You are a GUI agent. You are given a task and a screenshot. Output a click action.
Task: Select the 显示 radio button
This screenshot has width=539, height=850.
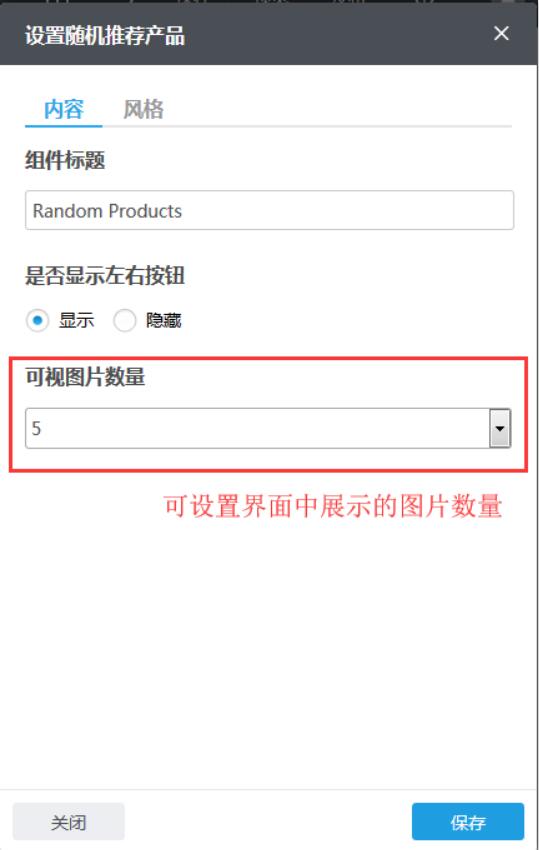click(x=37, y=320)
